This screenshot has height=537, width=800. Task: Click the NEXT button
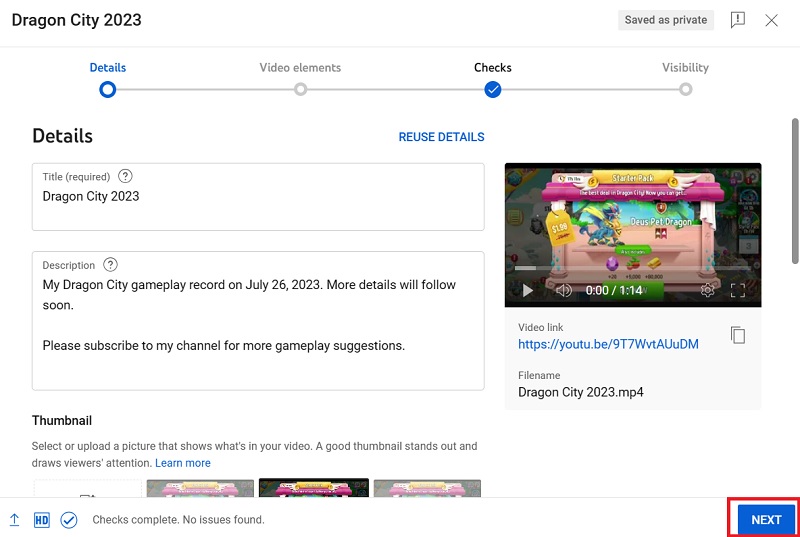pos(766,520)
